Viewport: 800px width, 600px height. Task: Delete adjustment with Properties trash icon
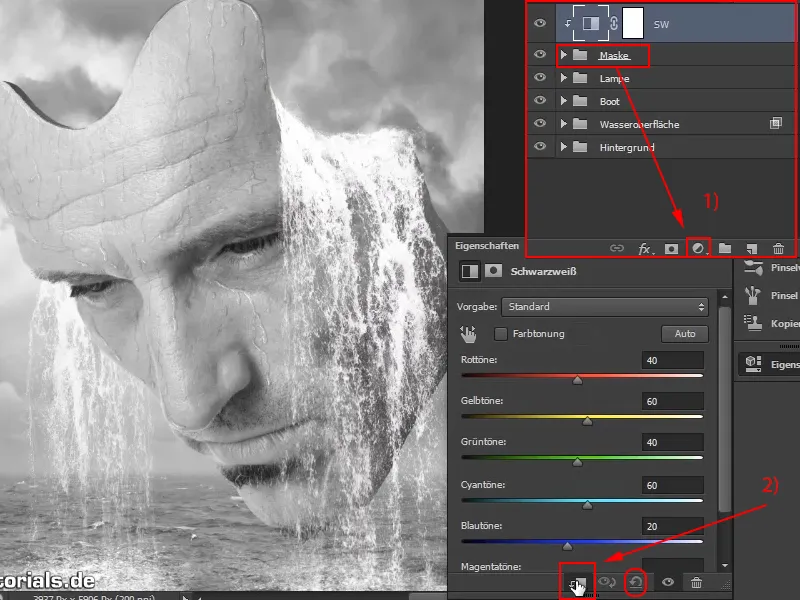pyautogui.click(x=696, y=582)
